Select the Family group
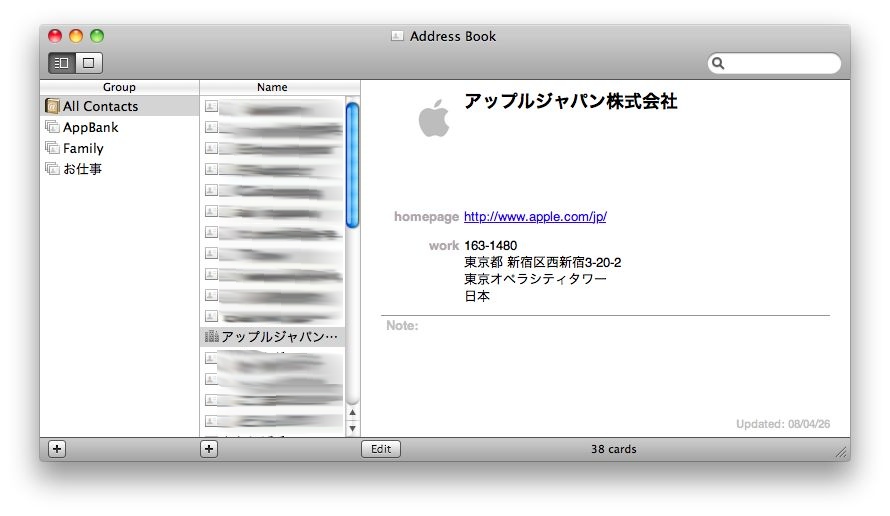This screenshot has height=516, width=890. click(120, 148)
